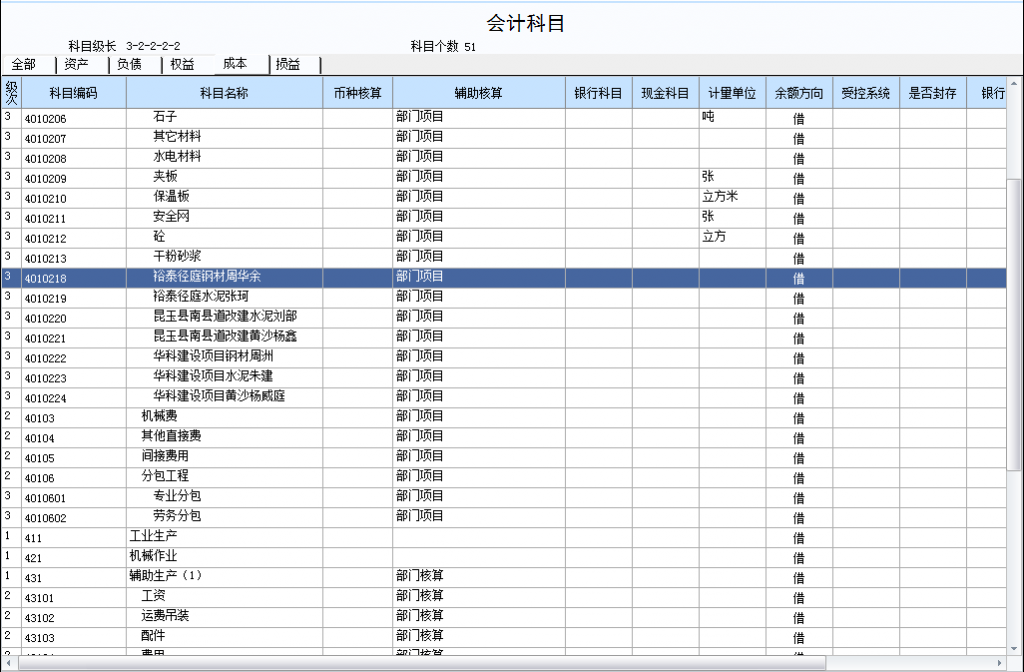
Task: Select the 机械作业 account row
Action: pyautogui.click(x=504, y=558)
